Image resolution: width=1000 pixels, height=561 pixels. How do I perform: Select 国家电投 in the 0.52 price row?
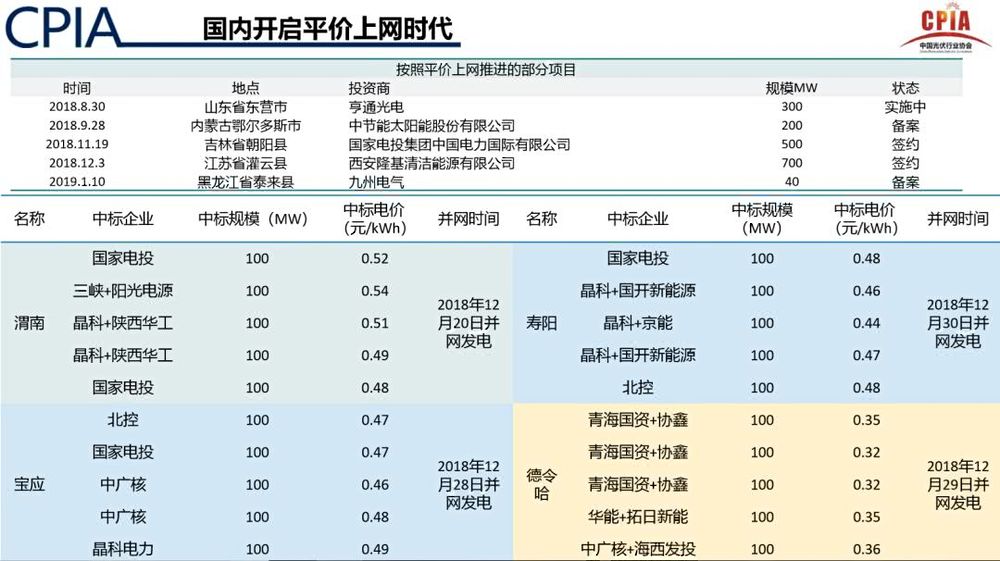(x=122, y=258)
